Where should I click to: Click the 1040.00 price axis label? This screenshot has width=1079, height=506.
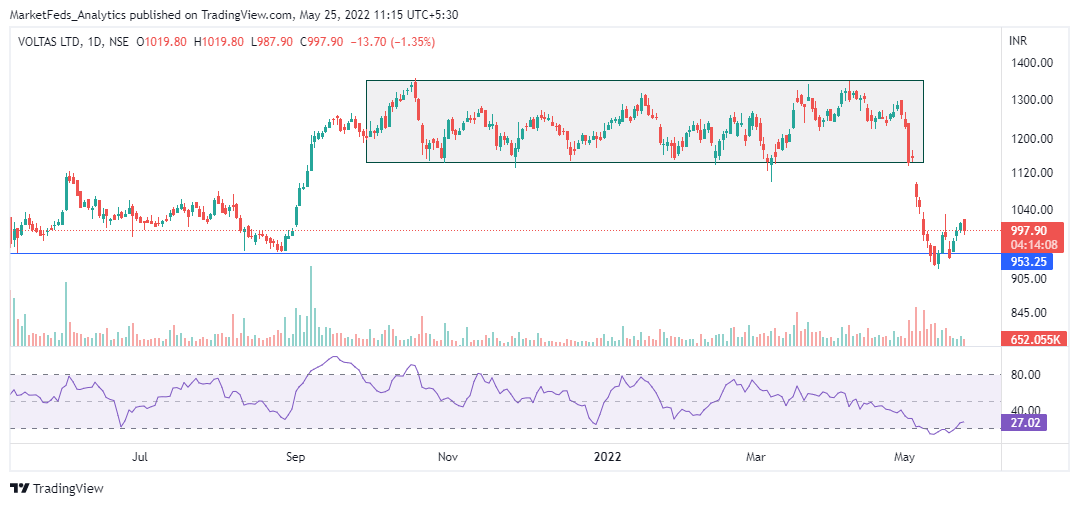[x=1031, y=209]
